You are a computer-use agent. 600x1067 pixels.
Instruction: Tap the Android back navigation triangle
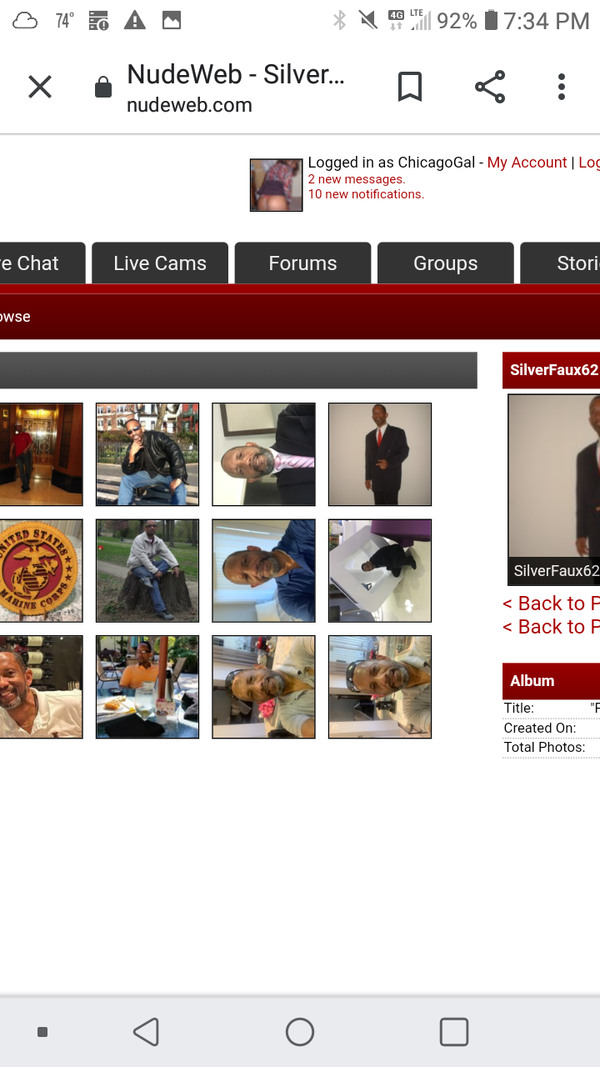[146, 1032]
